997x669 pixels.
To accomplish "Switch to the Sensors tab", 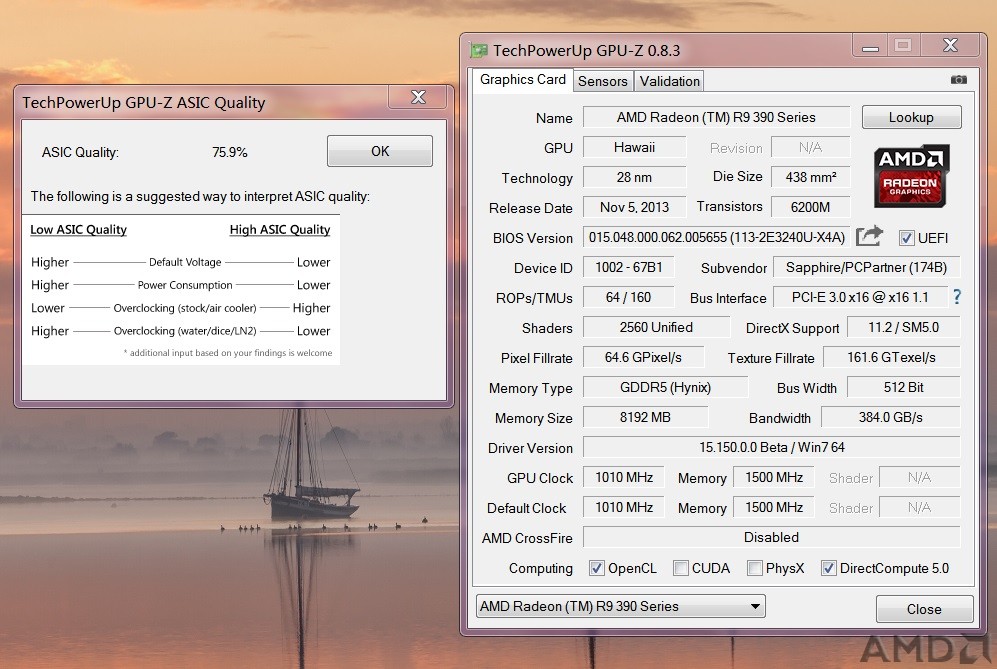I will [603, 81].
